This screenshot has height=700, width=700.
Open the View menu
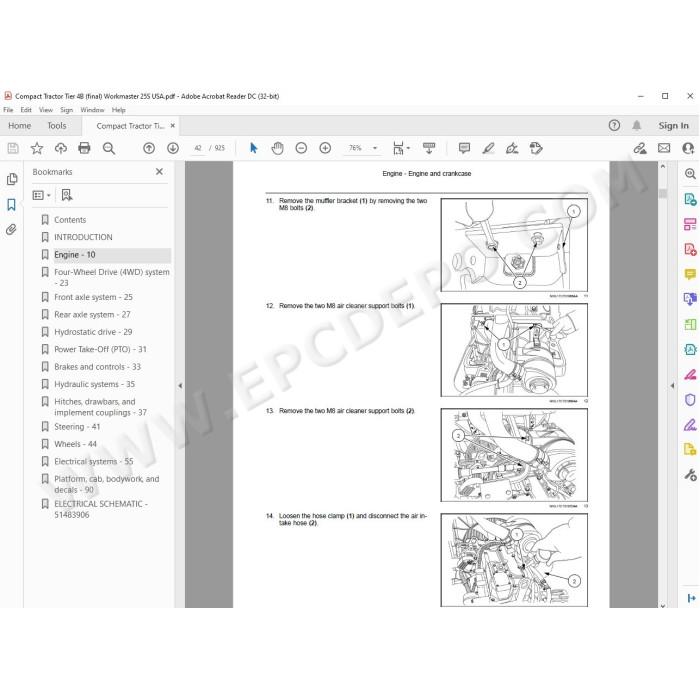[46, 110]
